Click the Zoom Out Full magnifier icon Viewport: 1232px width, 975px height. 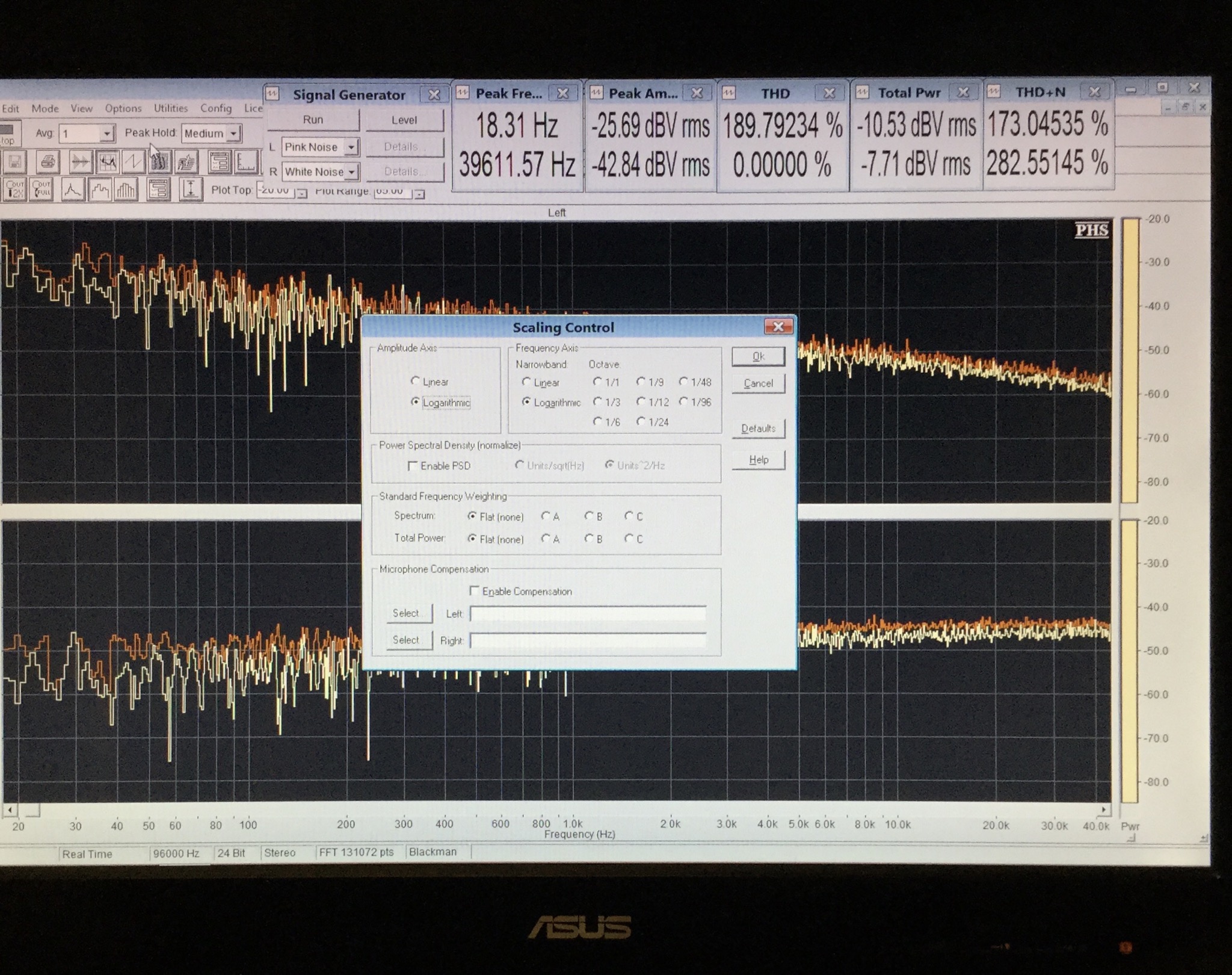tap(42, 190)
